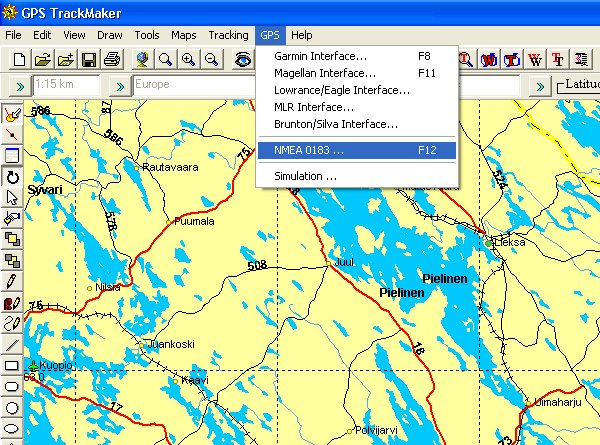Select the arrow selection cursor tool
This screenshot has width=600, height=445.
pyautogui.click(x=12, y=197)
